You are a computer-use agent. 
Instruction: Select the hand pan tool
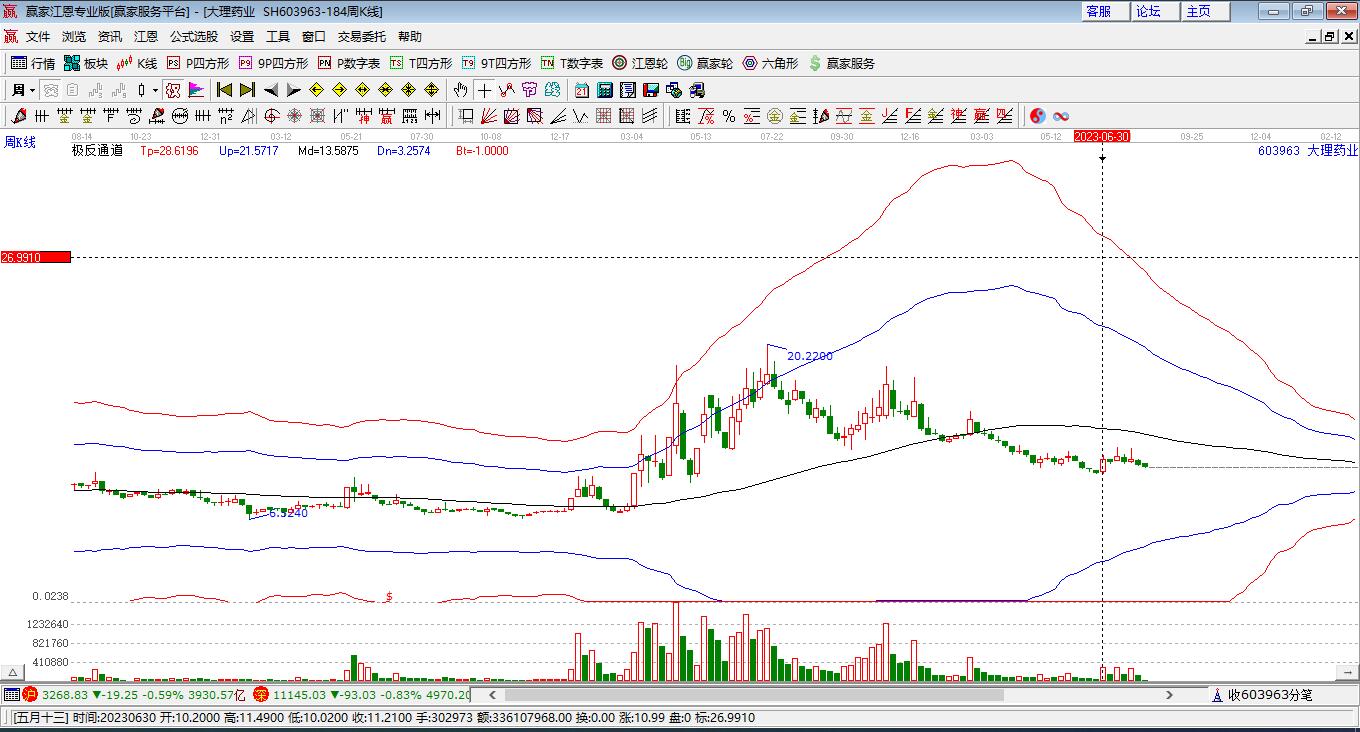(461, 90)
